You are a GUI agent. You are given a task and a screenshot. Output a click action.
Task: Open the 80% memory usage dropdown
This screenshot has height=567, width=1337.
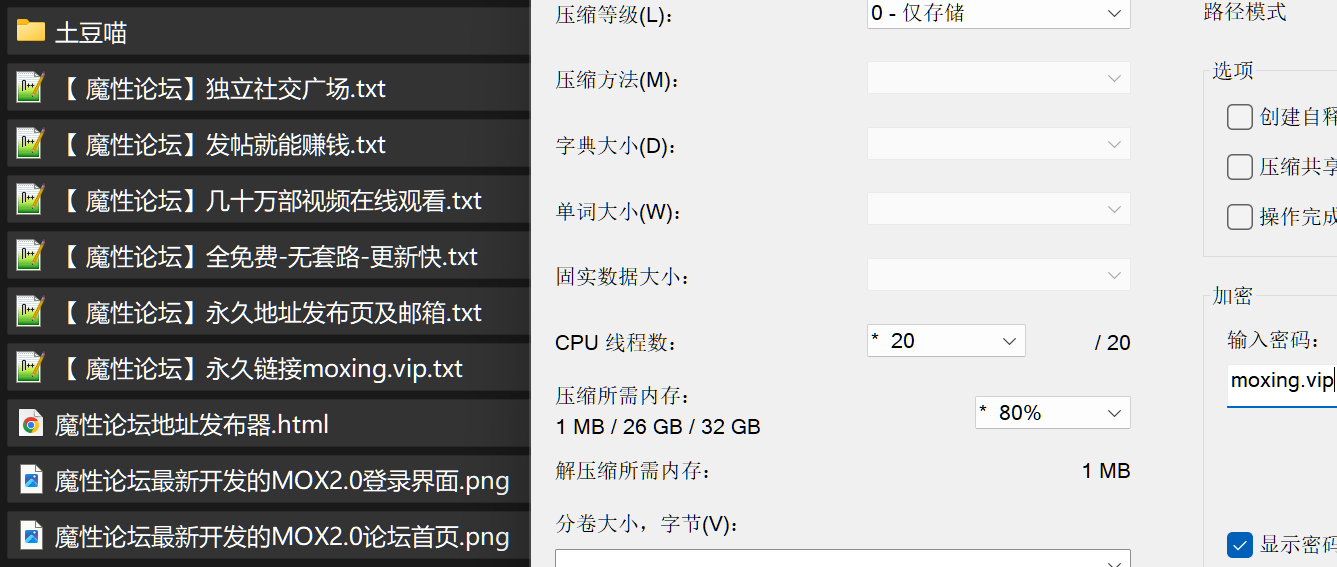pos(1052,413)
